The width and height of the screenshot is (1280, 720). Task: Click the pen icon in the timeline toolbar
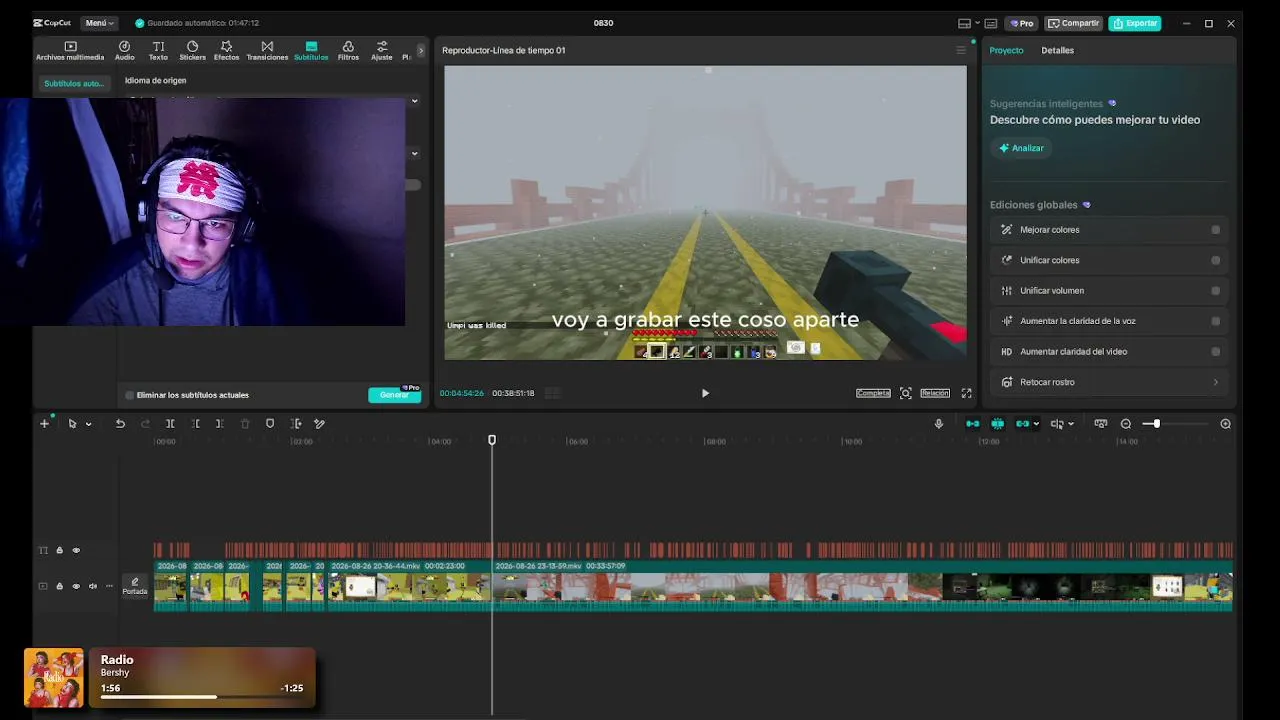(x=320, y=424)
